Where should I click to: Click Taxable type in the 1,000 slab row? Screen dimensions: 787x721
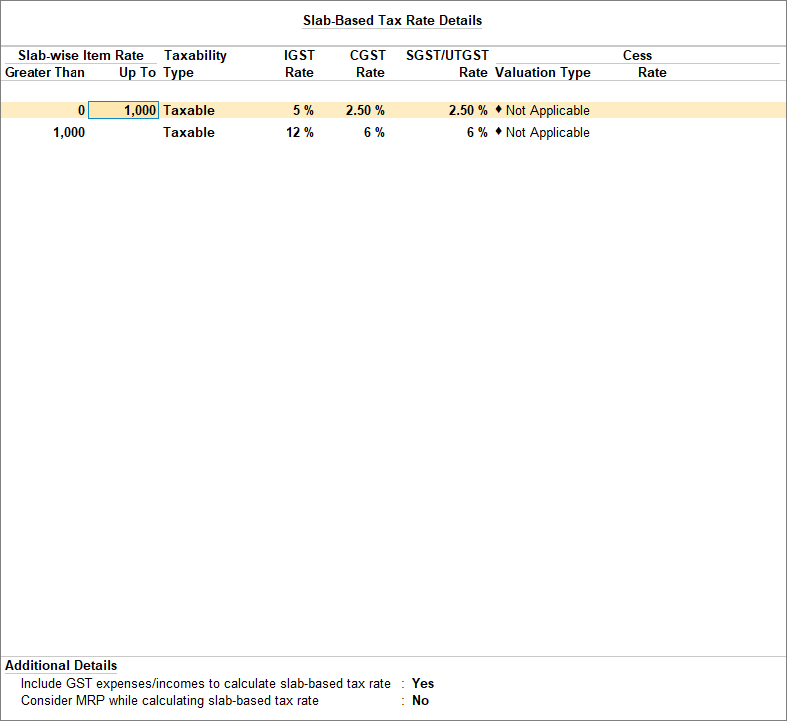(189, 132)
